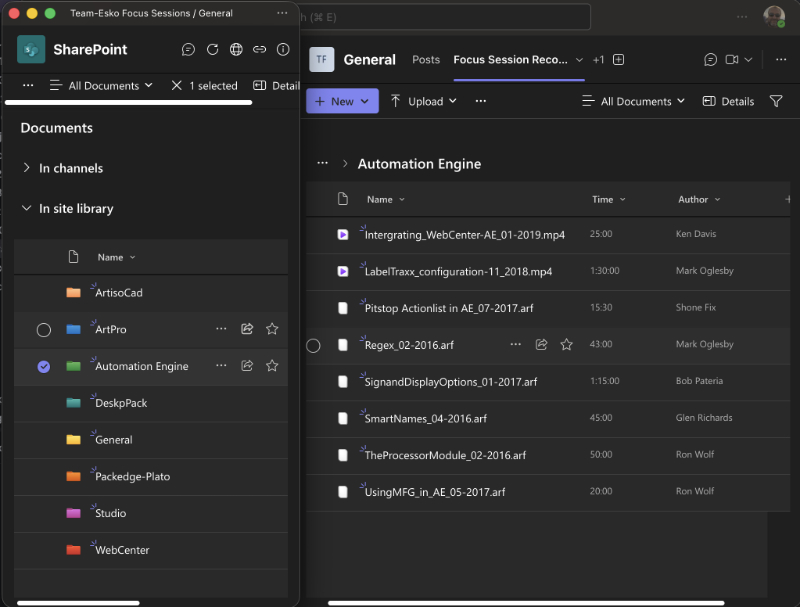Screen dimensions: 800x607
Task: Select Regex_02-2016.arf row circle
Action: 313,346
